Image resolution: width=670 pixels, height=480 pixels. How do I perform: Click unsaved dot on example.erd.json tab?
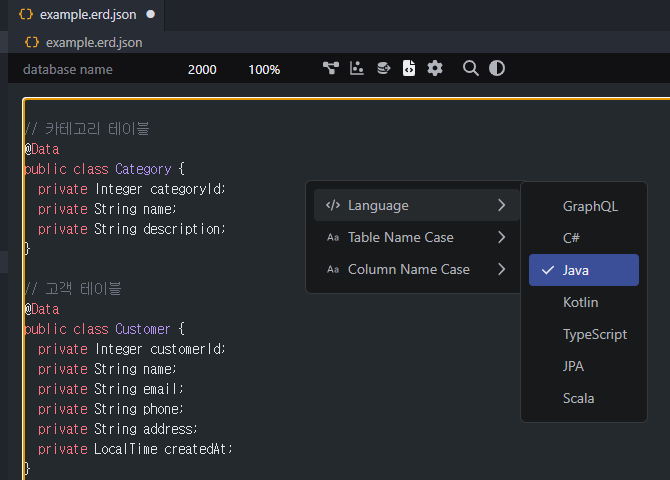pos(150,14)
